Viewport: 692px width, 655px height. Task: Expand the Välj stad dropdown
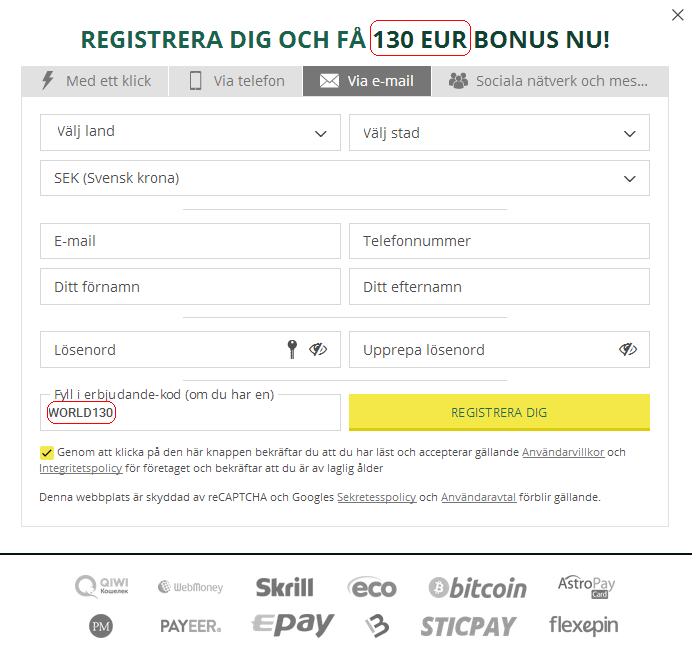click(499, 132)
